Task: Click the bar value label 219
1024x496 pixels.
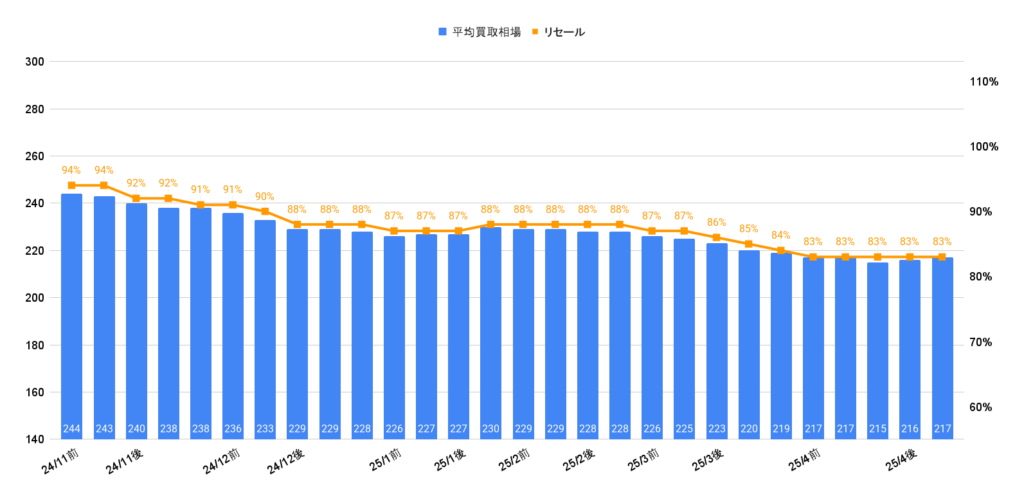Action: (x=781, y=429)
